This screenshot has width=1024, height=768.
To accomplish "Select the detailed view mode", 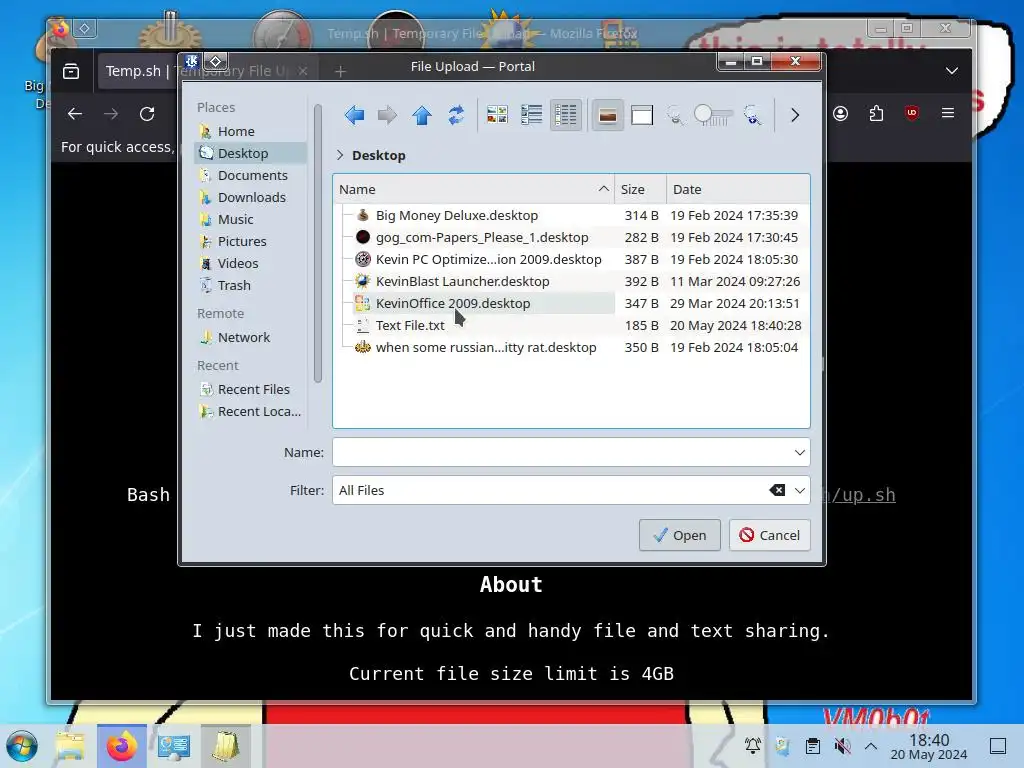I will (x=566, y=116).
